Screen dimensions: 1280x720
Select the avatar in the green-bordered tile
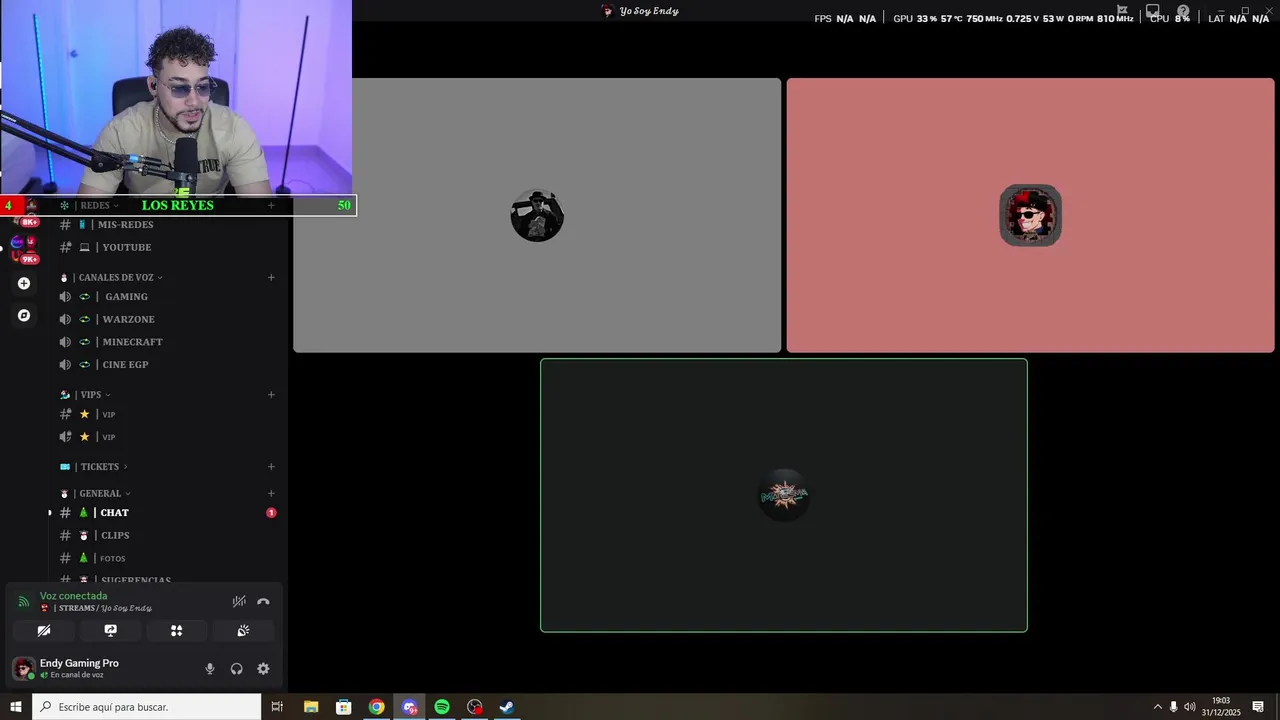pyautogui.click(x=784, y=495)
